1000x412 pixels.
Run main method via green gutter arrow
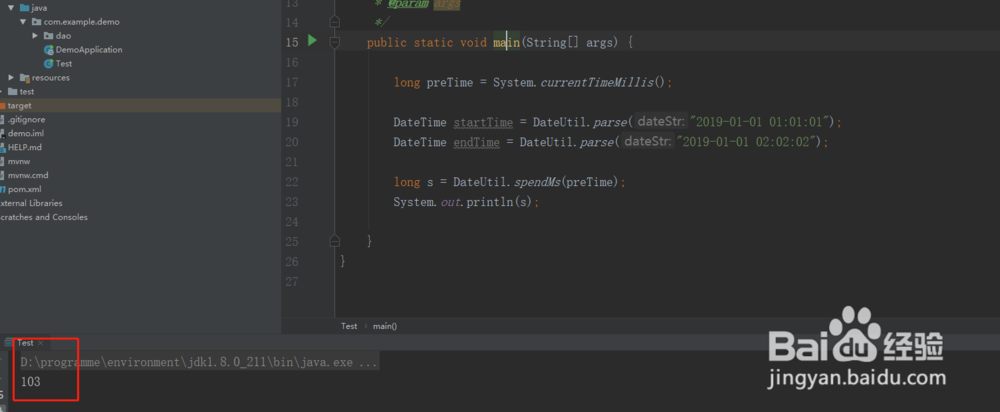(312, 41)
